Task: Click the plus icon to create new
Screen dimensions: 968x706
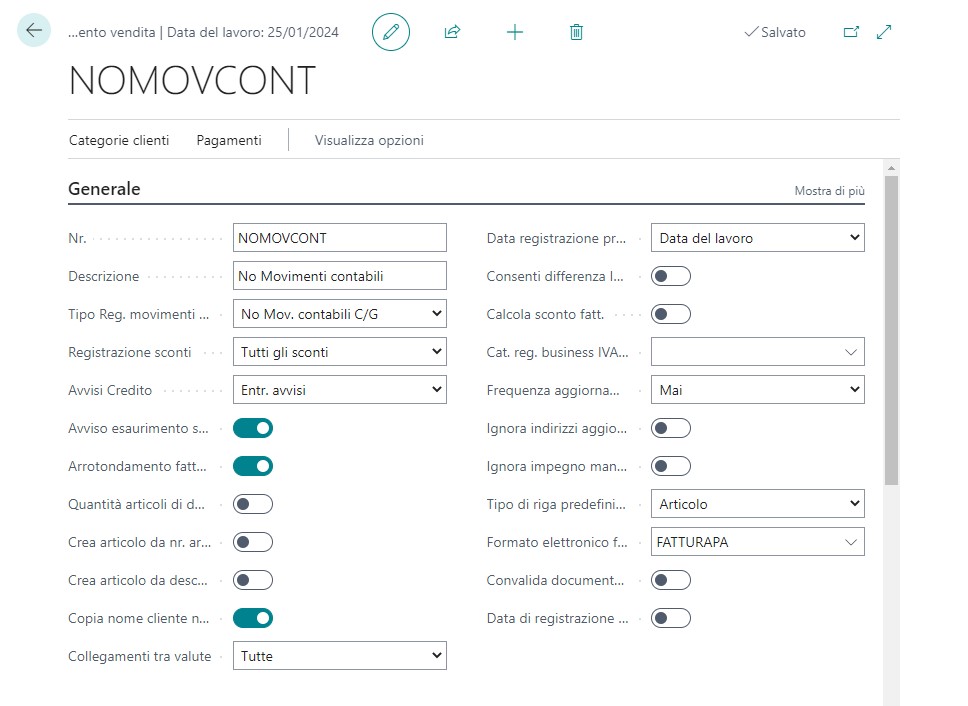Action: pyautogui.click(x=515, y=32)
